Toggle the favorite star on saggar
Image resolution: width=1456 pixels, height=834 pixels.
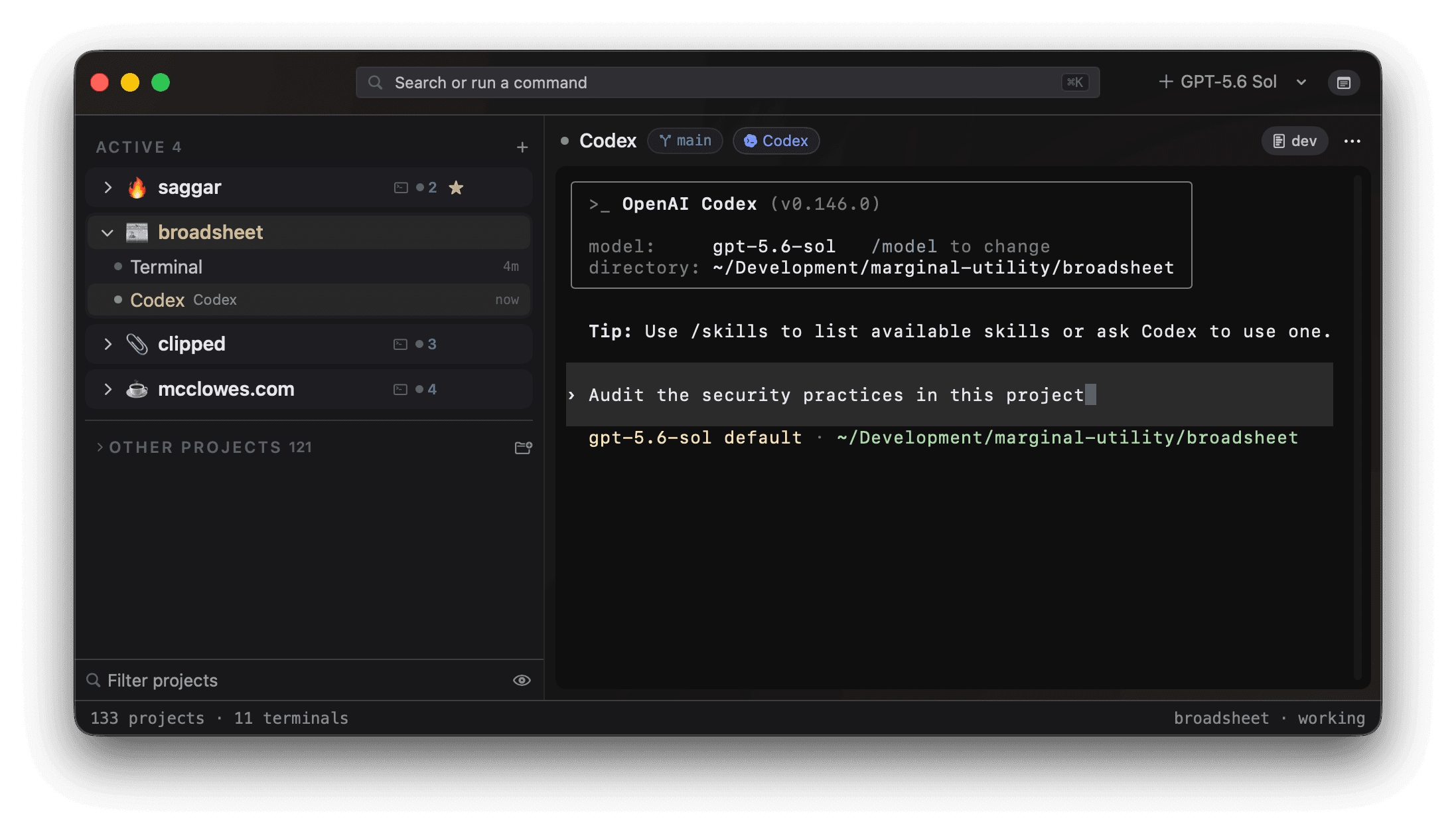[456, 188]
